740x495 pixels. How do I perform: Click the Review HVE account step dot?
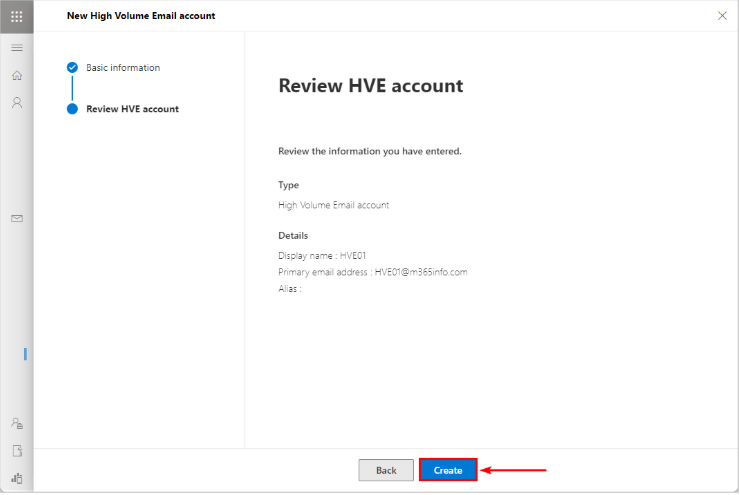(72, 109)
